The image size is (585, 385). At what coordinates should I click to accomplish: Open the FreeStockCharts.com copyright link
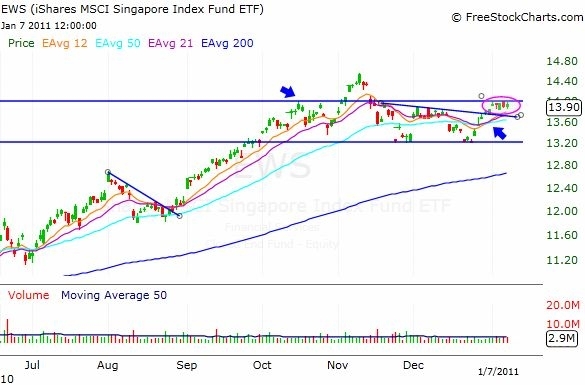(x=517, y=17)
